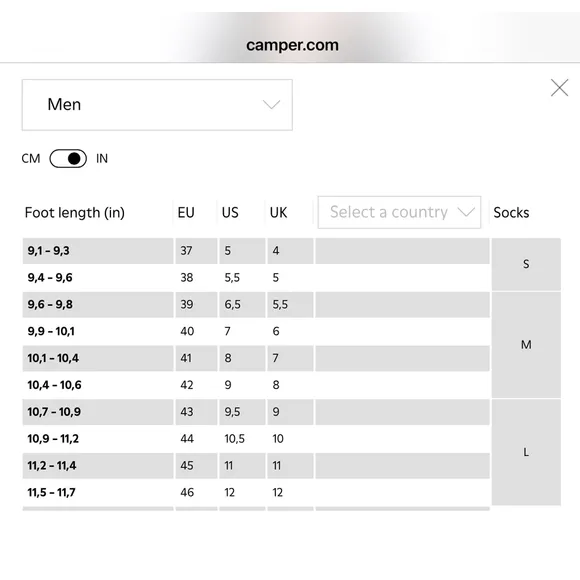This screenshot has width=580, height=580.
Task: Click the camper.com address bar
Action: (292, 45)
